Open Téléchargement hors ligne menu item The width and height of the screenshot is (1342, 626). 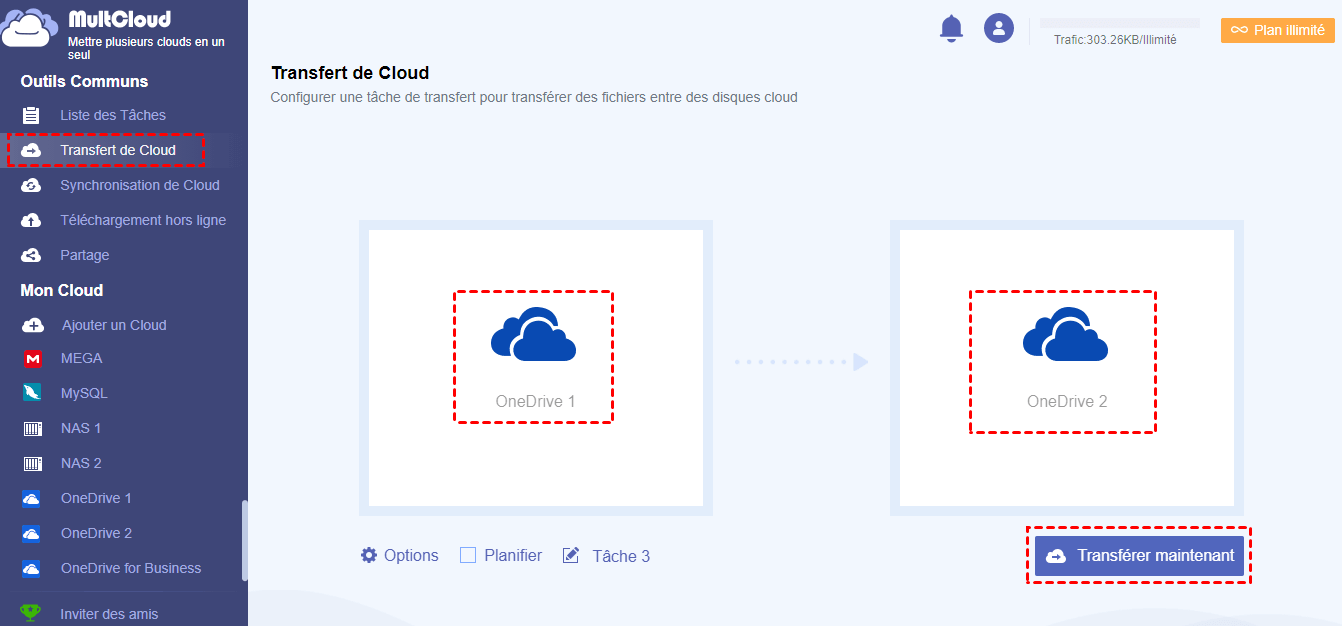tap(143, 220)
